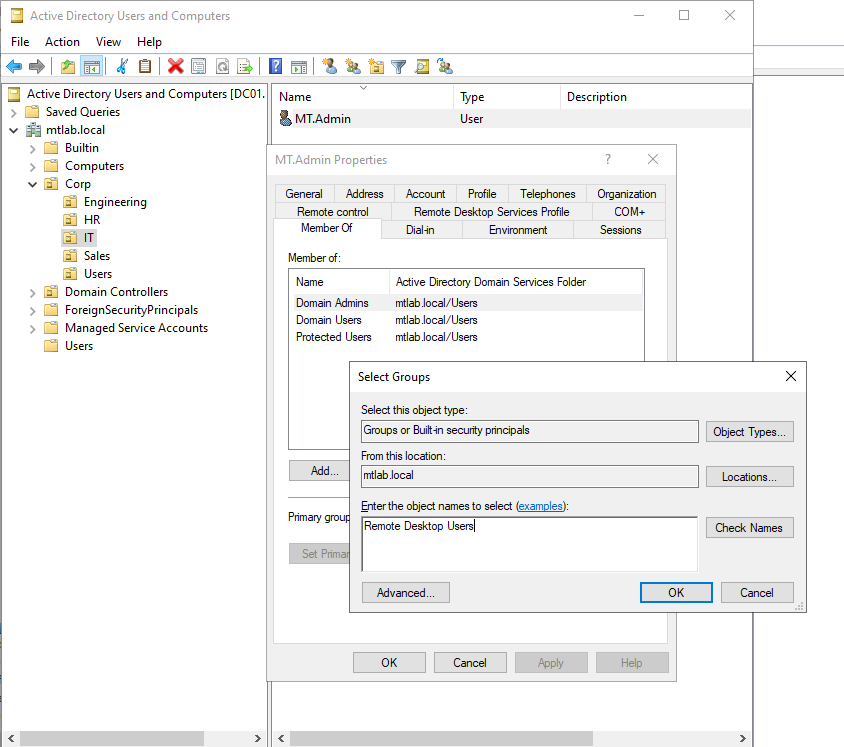Screen dimensions: 844x747
Task: Expand the Builtin container
Action: (x=33, y=149)
